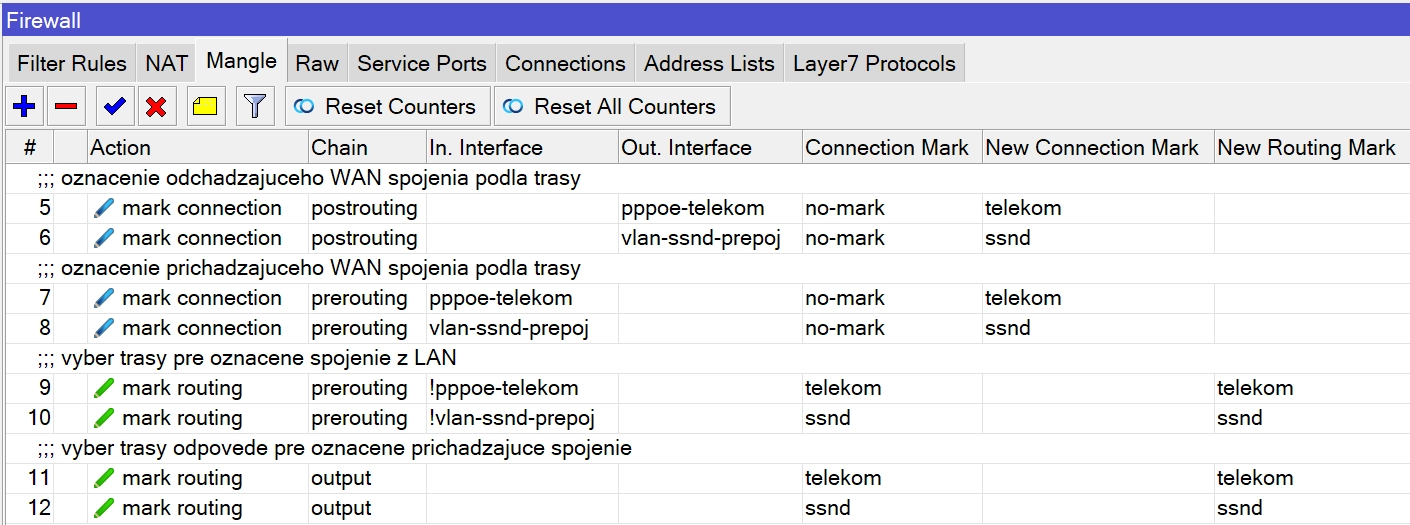The height and width of the screenshot is (525, 1410).
Task: Click green pencil icon of rule 12
Action: pyautogui.click(x=104, y=508)
